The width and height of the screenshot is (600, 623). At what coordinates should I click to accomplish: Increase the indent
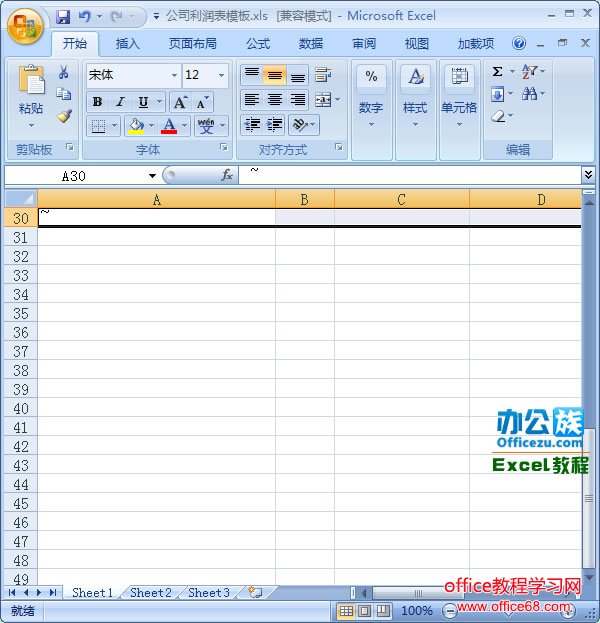tap(275, 125)
